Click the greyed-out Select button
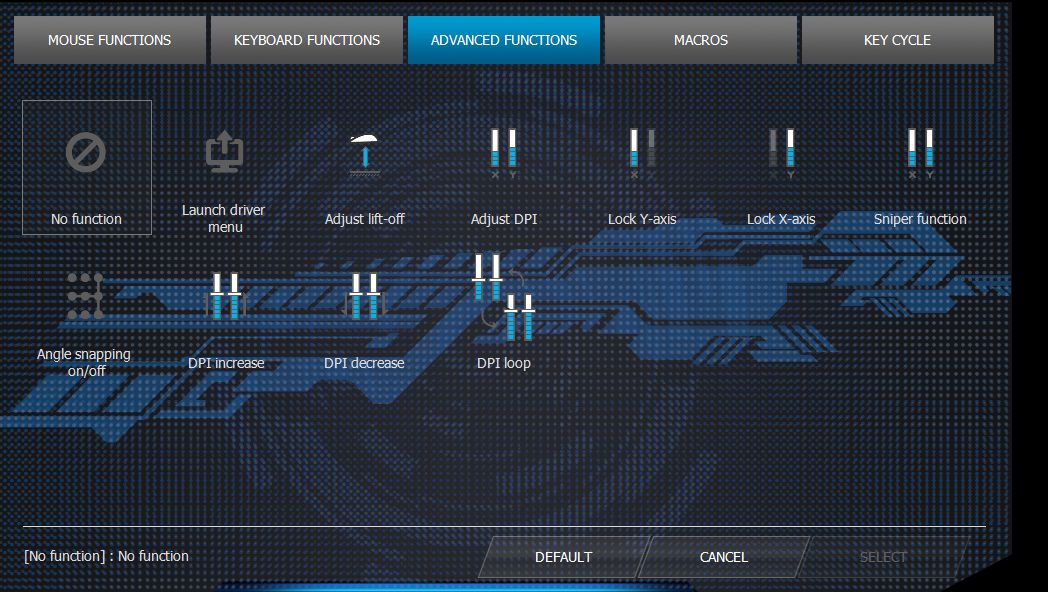1048x592 pixels. click(883, 557)
